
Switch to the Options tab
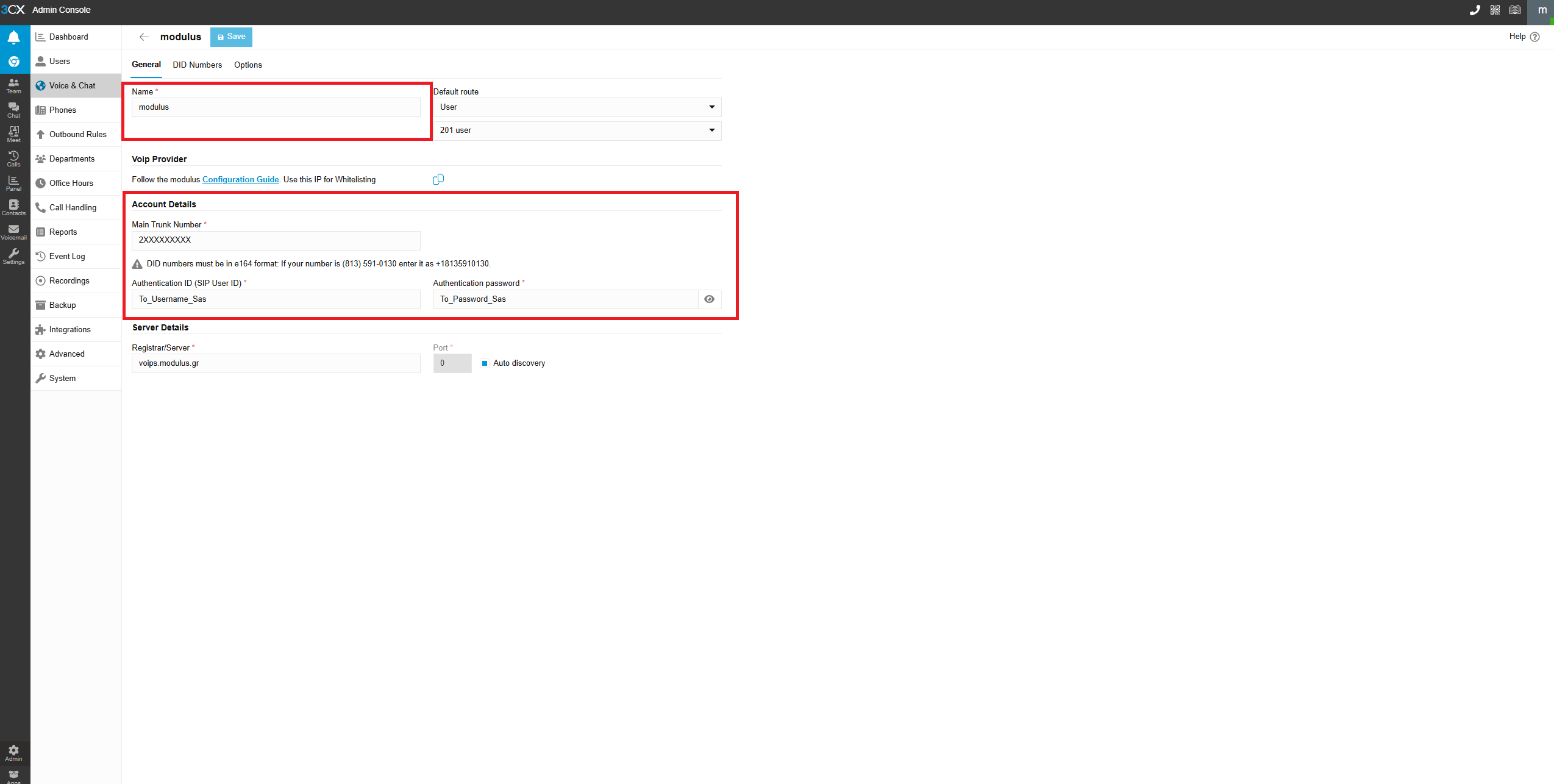pyautogui.click(x=248, y=65)
